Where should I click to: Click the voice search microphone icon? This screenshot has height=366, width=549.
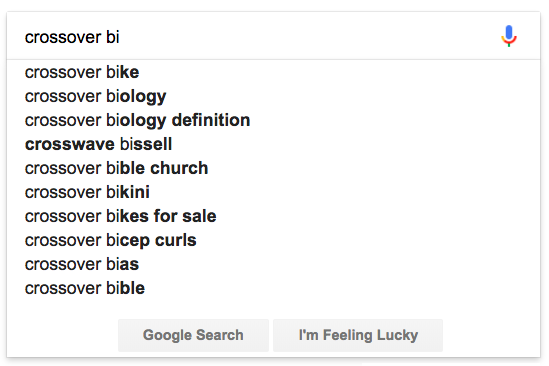[509, 36]
